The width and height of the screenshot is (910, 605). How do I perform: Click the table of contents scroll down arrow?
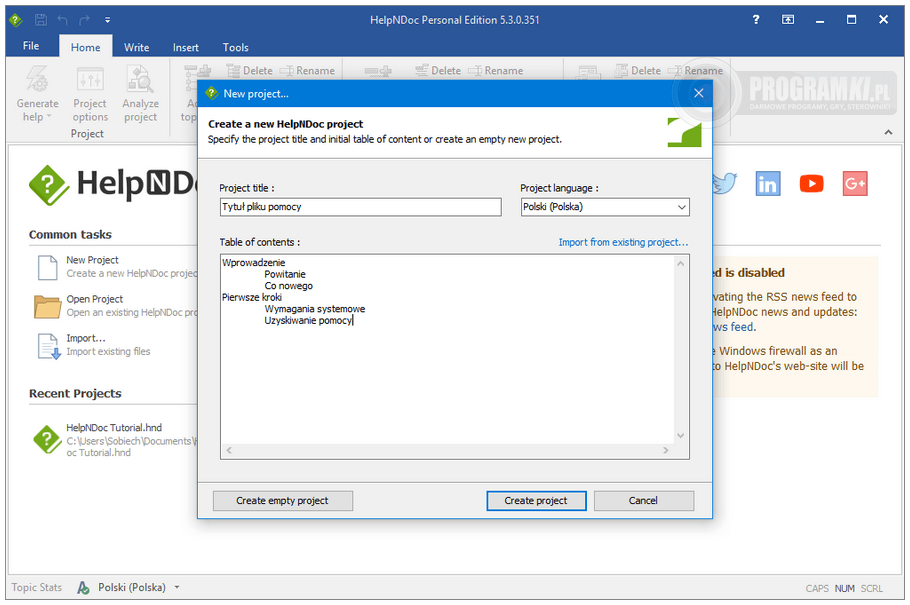click(x=681, y=435)
